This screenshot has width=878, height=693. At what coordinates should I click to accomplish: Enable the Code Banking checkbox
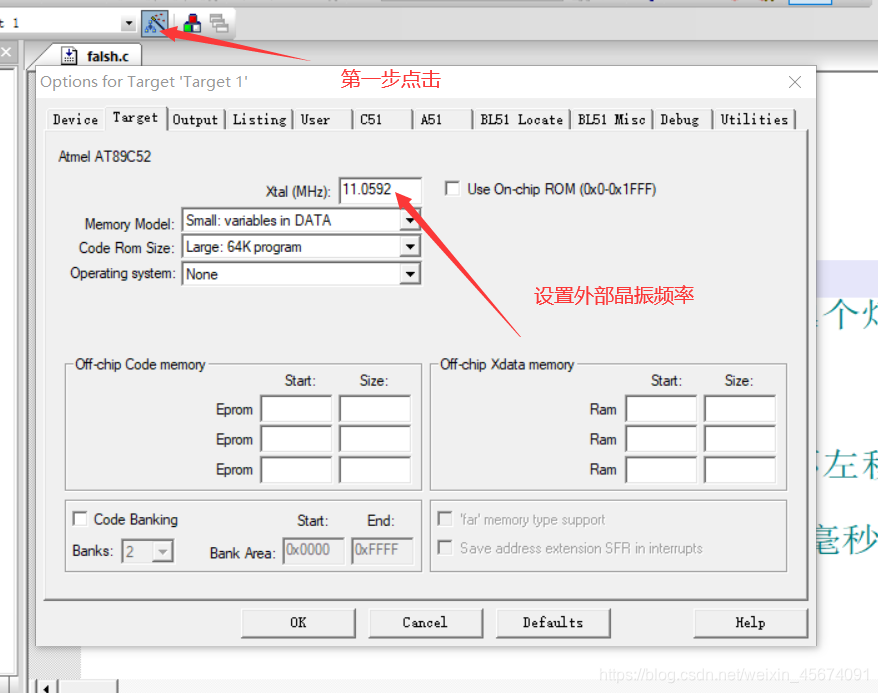80,519
